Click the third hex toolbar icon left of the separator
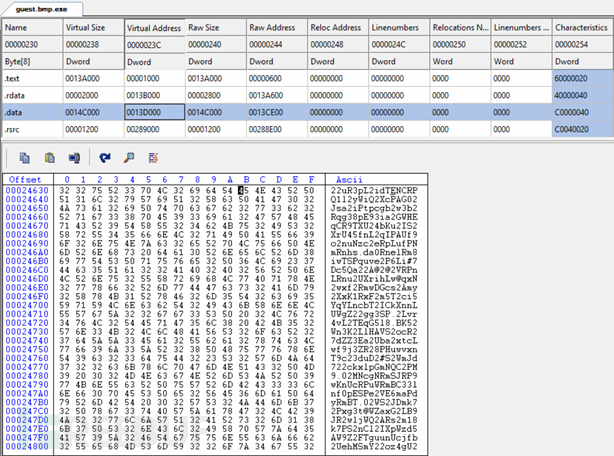Image resolution: width=614 pixels, height=456 pixels. point(73,158)
